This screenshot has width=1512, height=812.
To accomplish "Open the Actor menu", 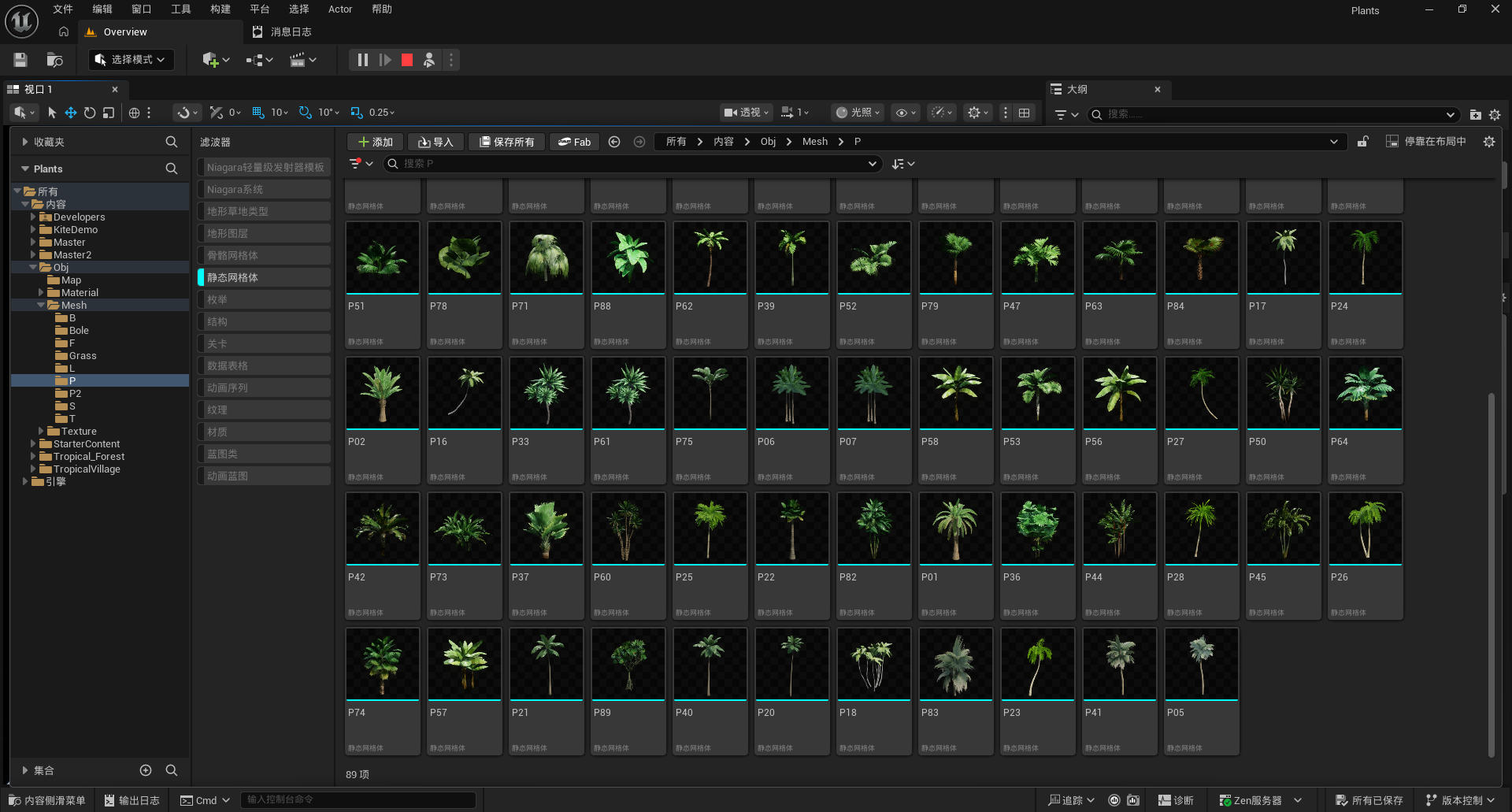I will tap(340, 9).
